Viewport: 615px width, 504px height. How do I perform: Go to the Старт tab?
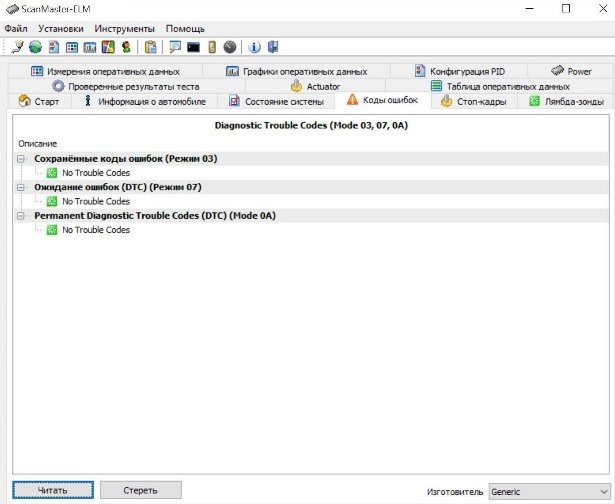[39, 102]
